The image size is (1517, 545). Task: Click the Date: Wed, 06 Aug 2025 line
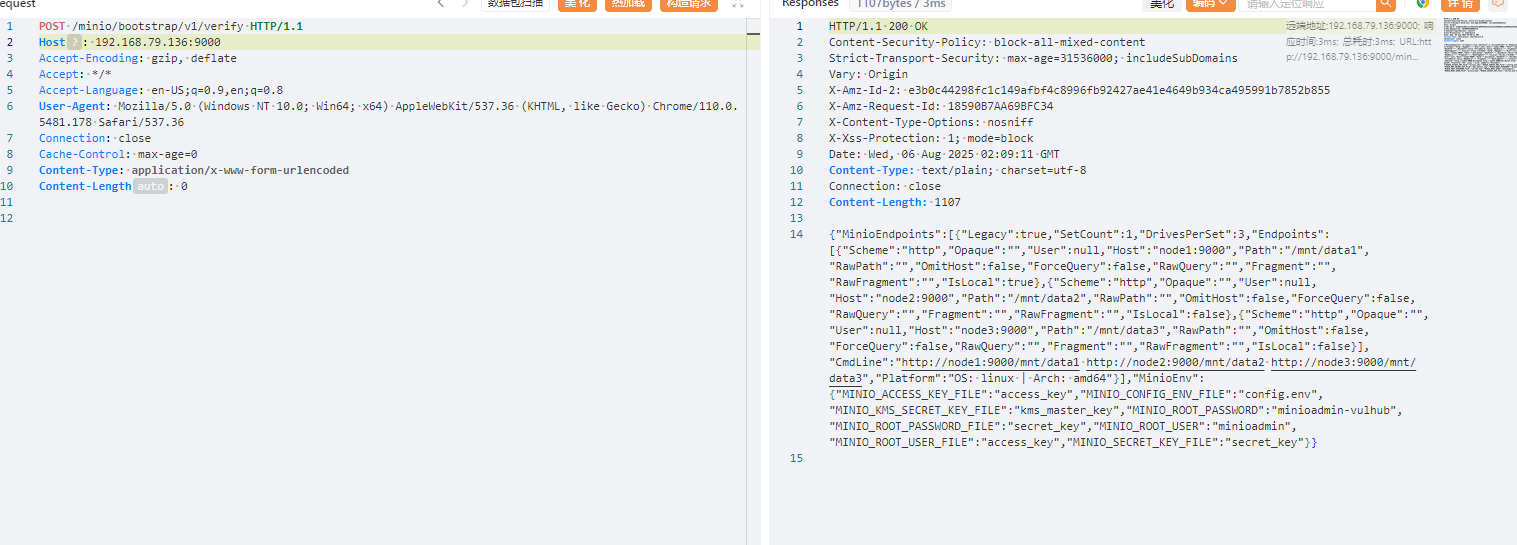click(944, 154)
